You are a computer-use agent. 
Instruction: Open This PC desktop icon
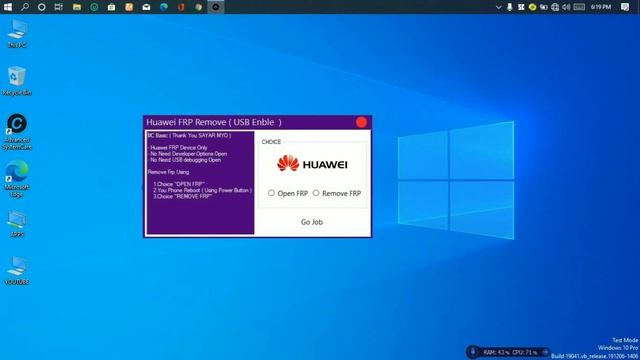coord(17,33)
